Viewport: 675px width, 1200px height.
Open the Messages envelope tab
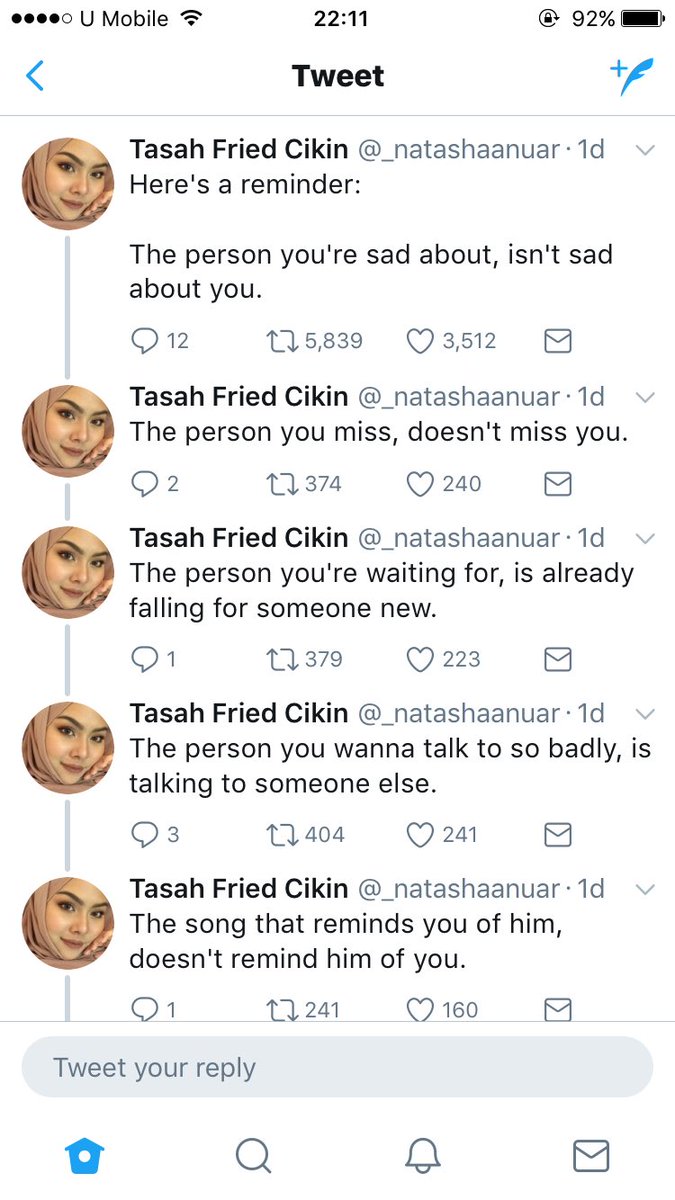click(591, 1156)
